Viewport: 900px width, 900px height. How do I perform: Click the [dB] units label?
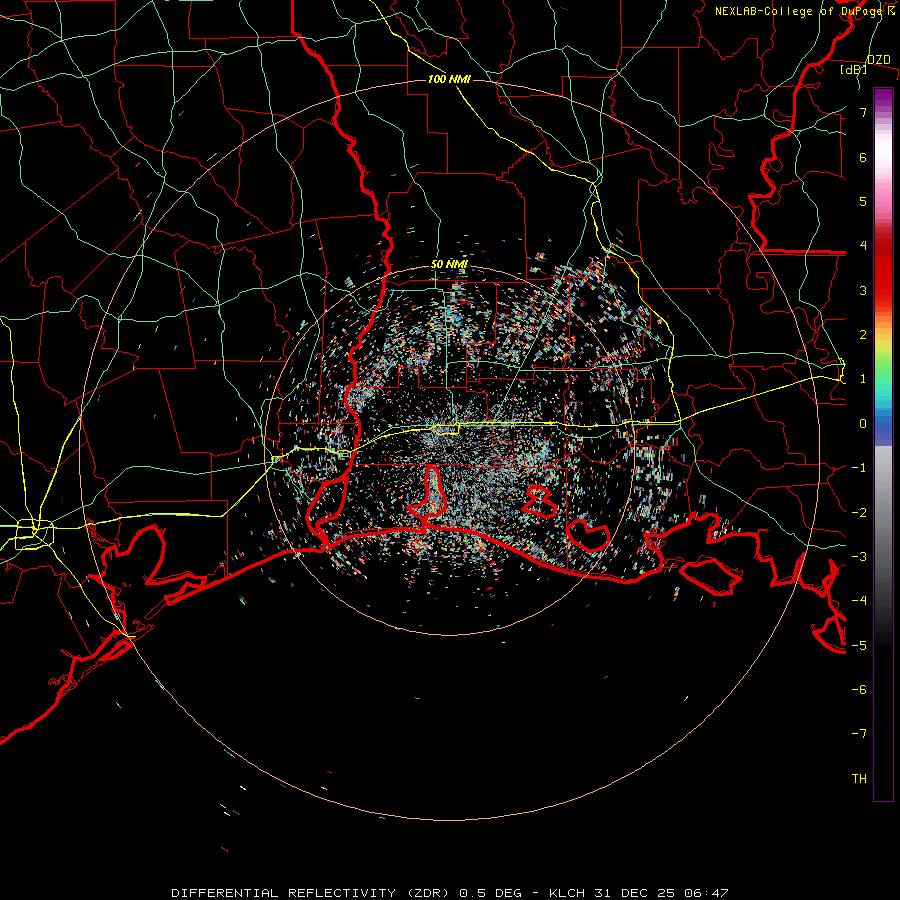click(853, 70)
